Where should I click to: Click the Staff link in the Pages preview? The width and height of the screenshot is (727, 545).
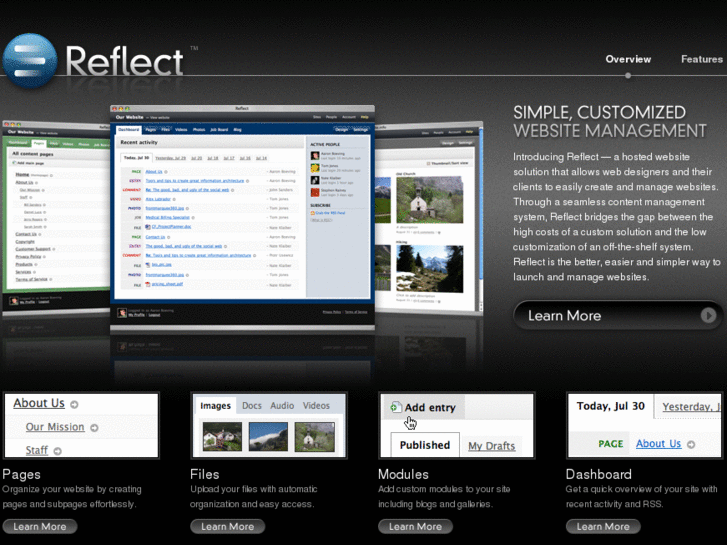(37, 450)
